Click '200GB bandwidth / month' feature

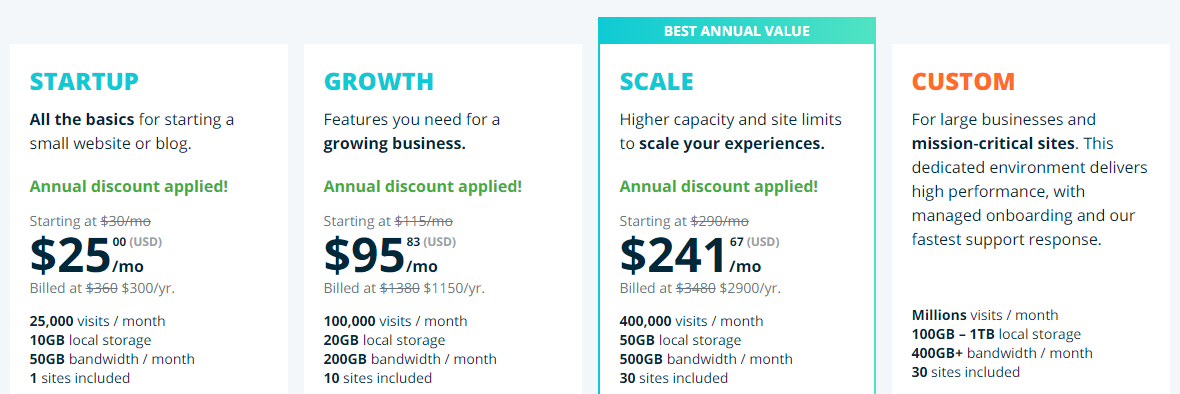click(x=410, y=359)
